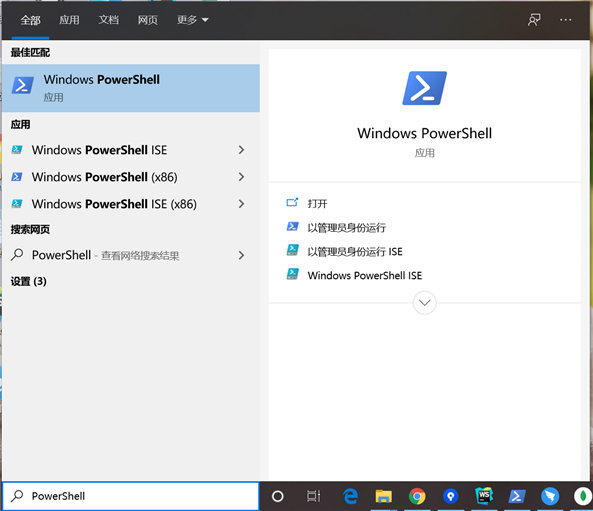Click the 打开 open icon in preview pane
The width and height of the screenshot is (593, 511).
(292, 203)
